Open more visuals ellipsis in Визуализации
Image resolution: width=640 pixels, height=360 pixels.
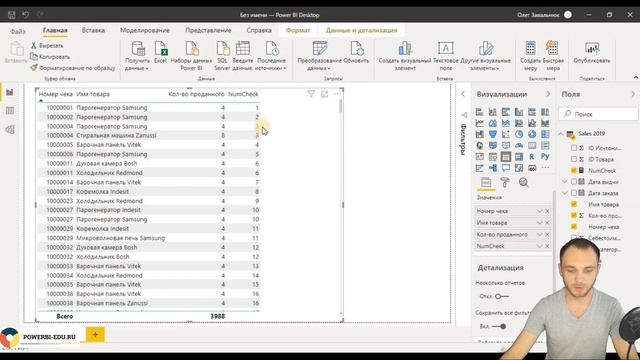tap(545, 168)
